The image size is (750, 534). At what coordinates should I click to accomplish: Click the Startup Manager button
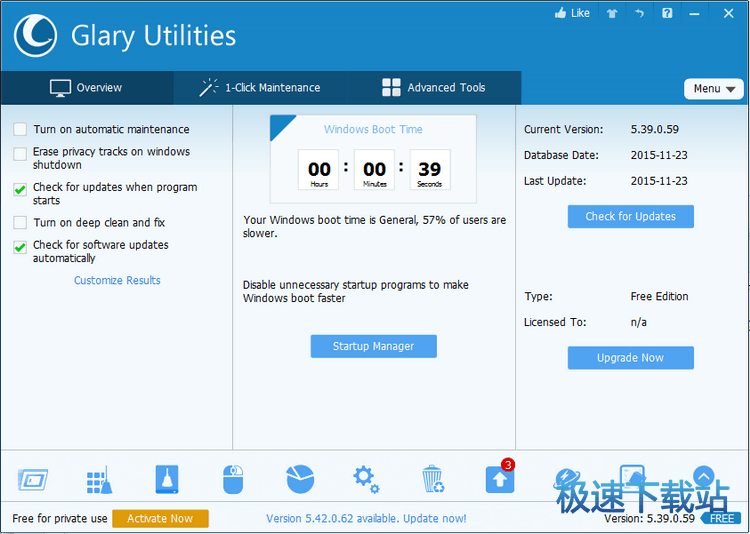374,346
